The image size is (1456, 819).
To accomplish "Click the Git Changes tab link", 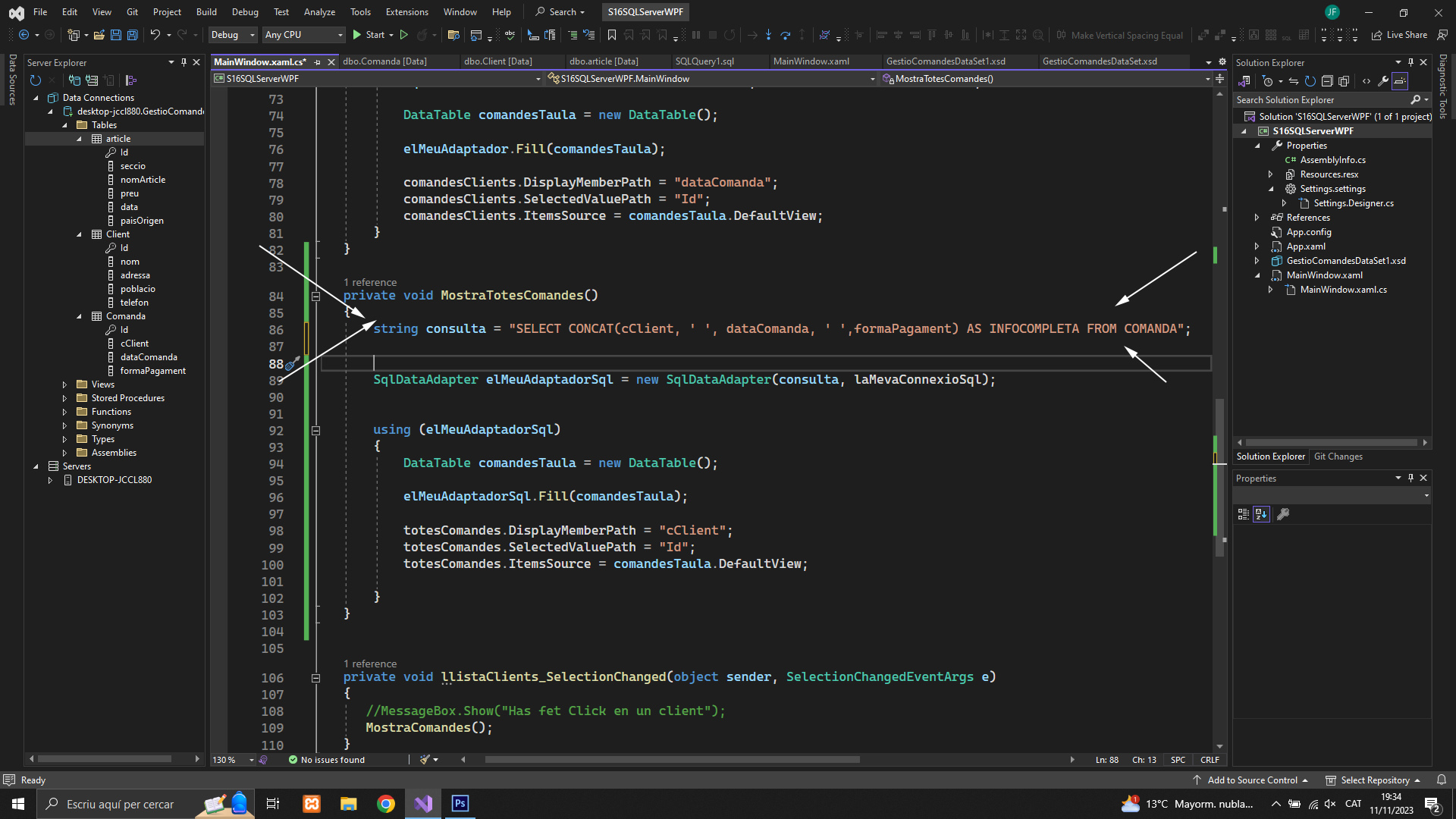I will coord(1338,457).
